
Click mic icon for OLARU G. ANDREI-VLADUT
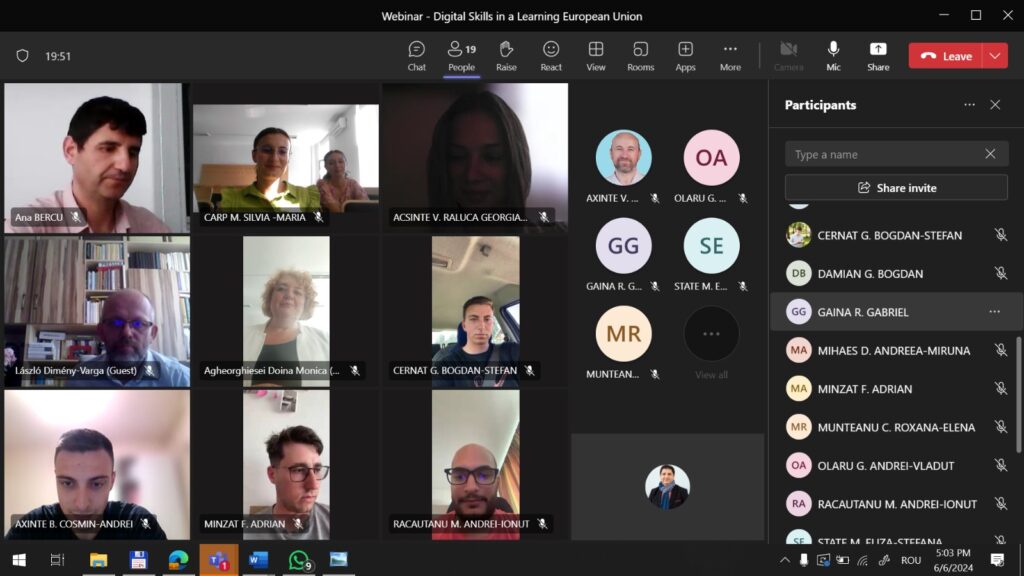[x=1000, y=466]
